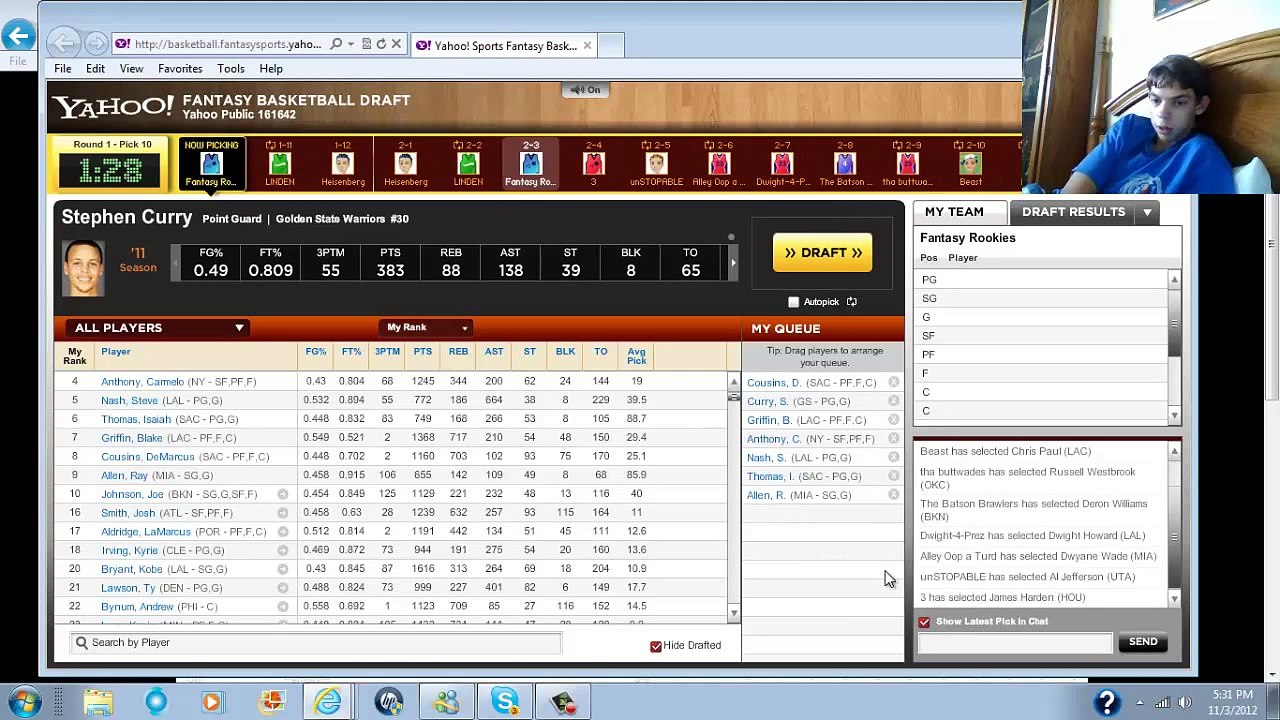Open the Draft Results dropdown arrow
The width and height of the screenshot is (1280, 720).
(x=1147, y=212)
